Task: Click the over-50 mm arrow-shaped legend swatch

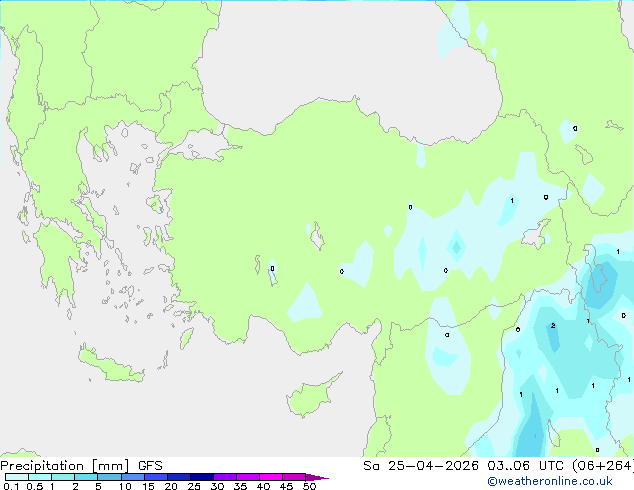Action: pos(315,477)
